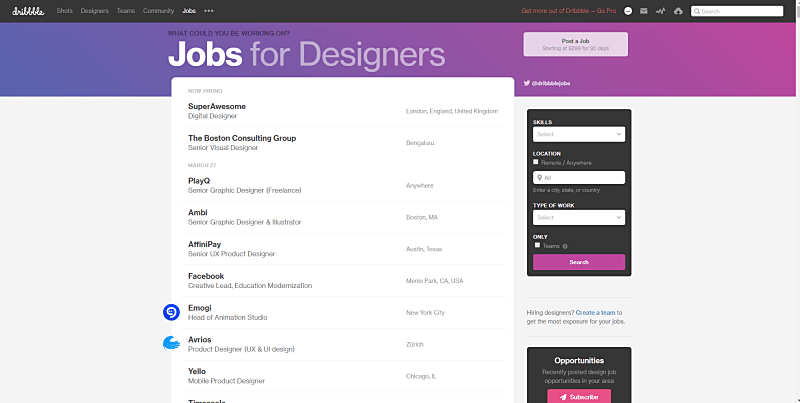Viewport: 800px width, 403px height.
Task: Open the SuperAwesome Digital Designer job
Action: coord(343,111)
